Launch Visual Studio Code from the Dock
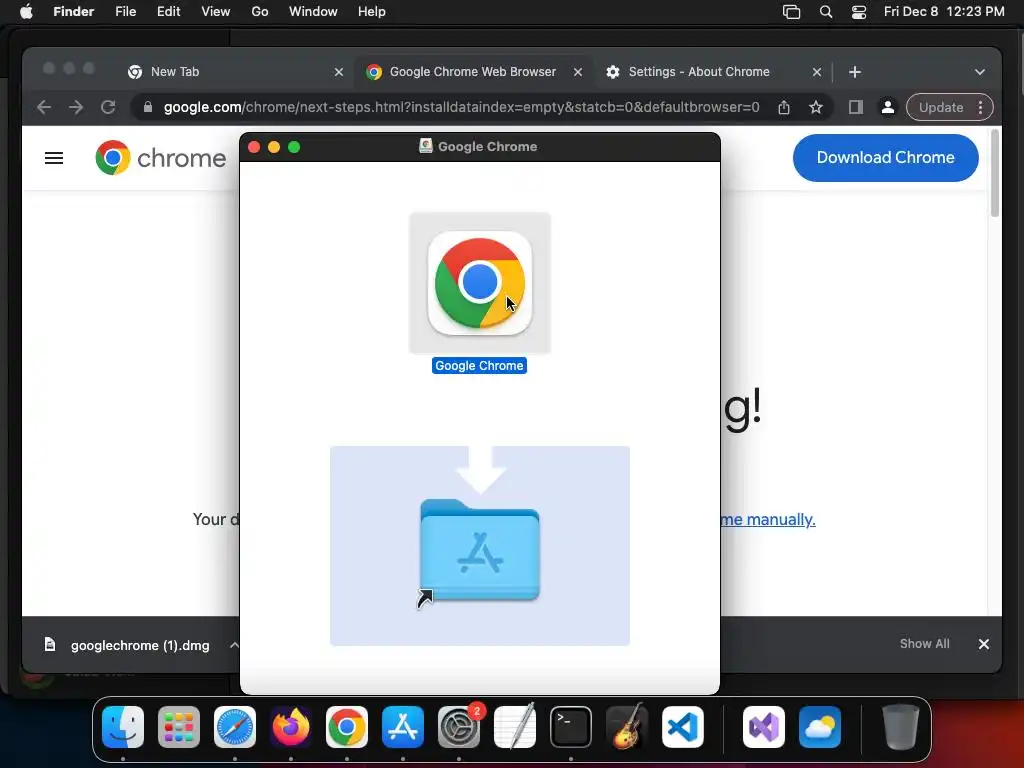 pyautogui.click(x=683, y=727)
